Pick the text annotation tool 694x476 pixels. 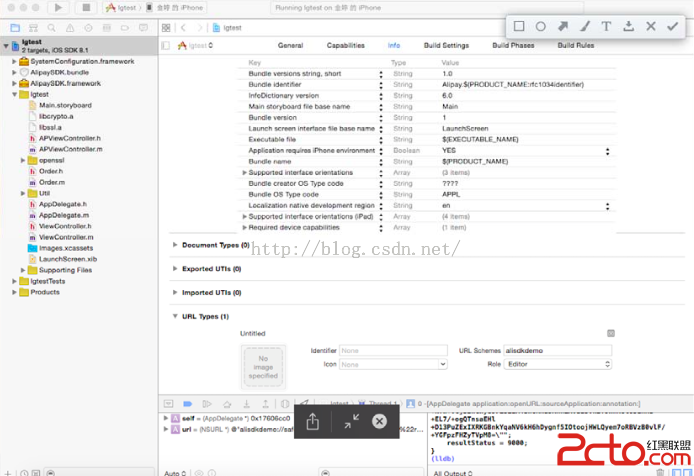(x=606, y=26)
